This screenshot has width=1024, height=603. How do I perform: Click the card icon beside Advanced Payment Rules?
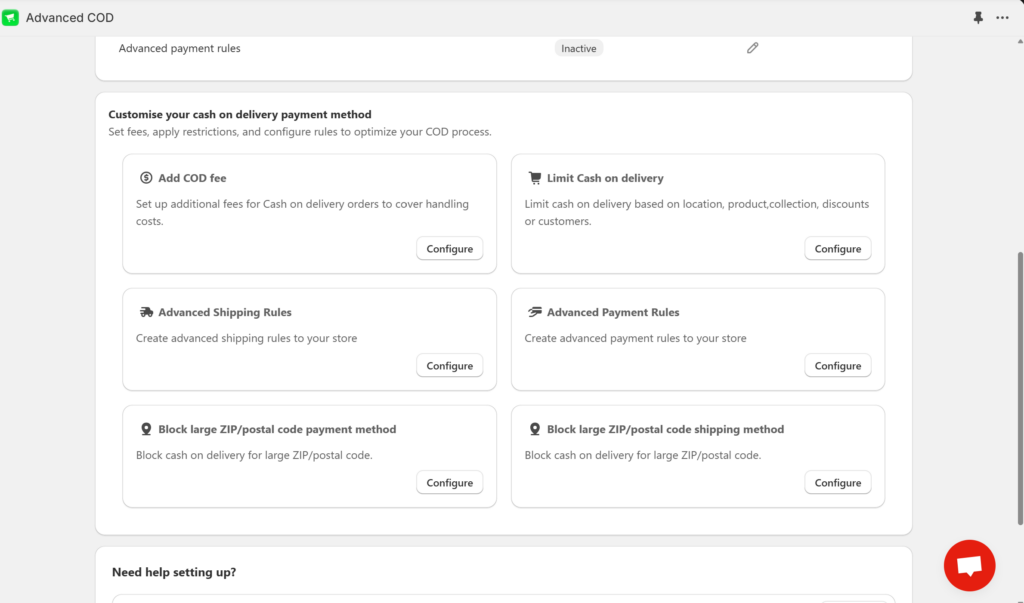pyautogui.click(x=535, y=312)
